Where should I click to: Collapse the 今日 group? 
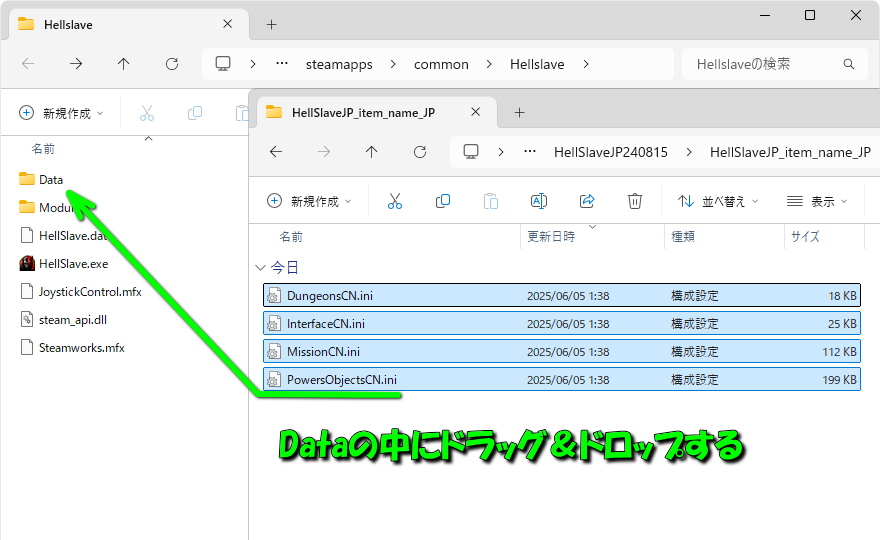260,268
